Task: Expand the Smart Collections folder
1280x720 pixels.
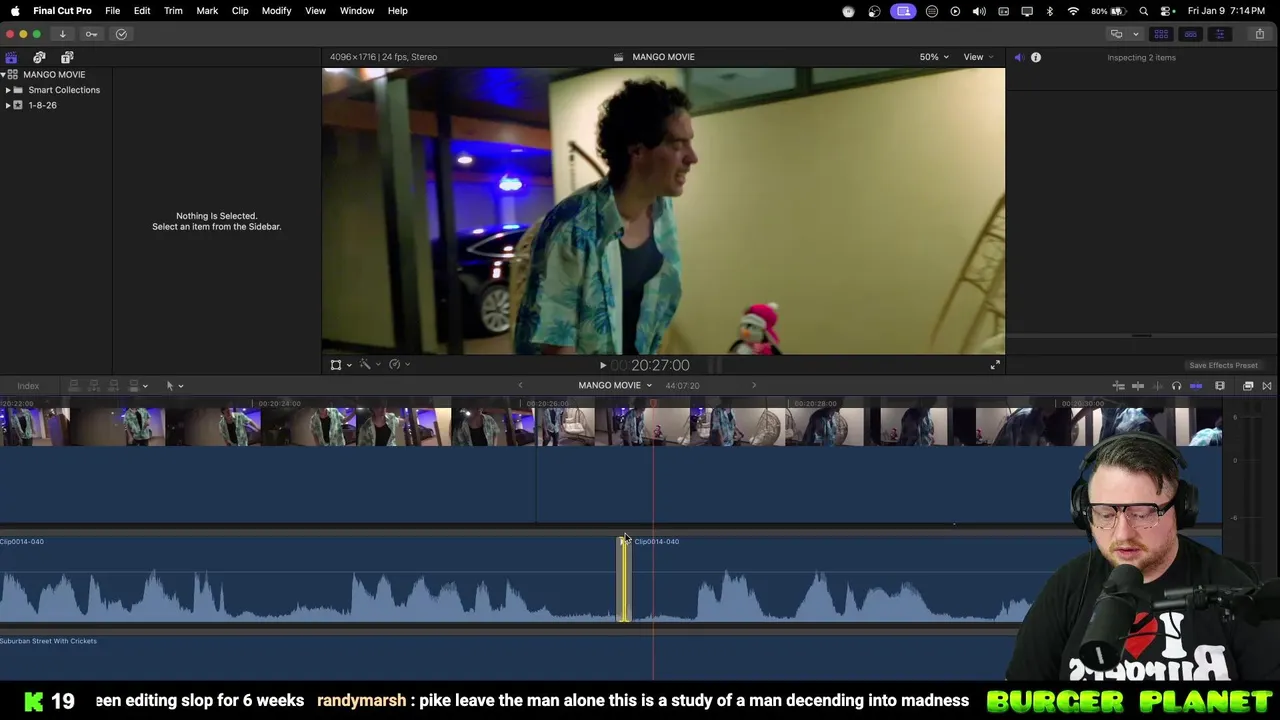Action: pos(8,90)
